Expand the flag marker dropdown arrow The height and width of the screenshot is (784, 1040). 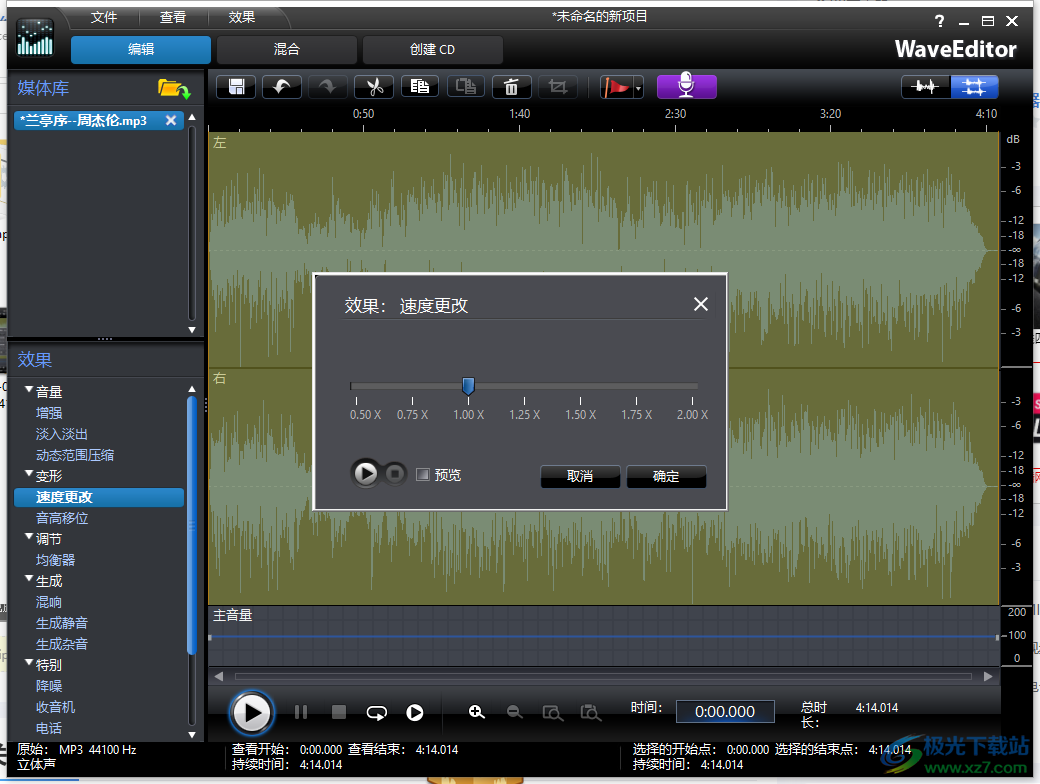click(x=638, y=87)
